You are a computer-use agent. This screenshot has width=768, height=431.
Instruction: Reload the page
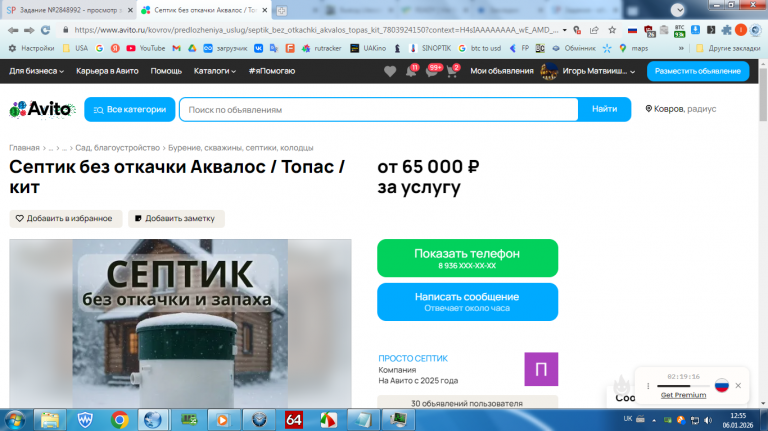[46, 30]
